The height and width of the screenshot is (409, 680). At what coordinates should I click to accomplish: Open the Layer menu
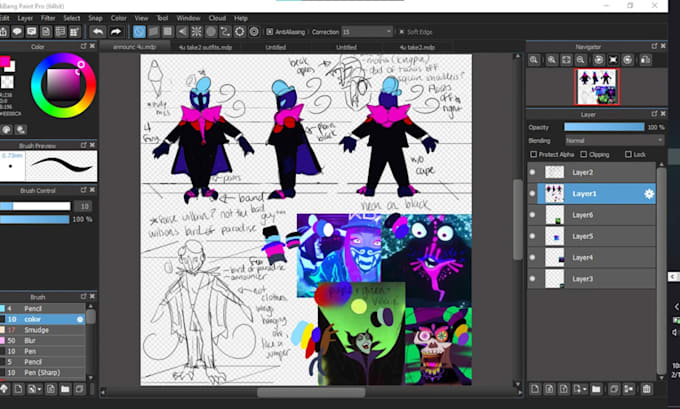[25, 18]
